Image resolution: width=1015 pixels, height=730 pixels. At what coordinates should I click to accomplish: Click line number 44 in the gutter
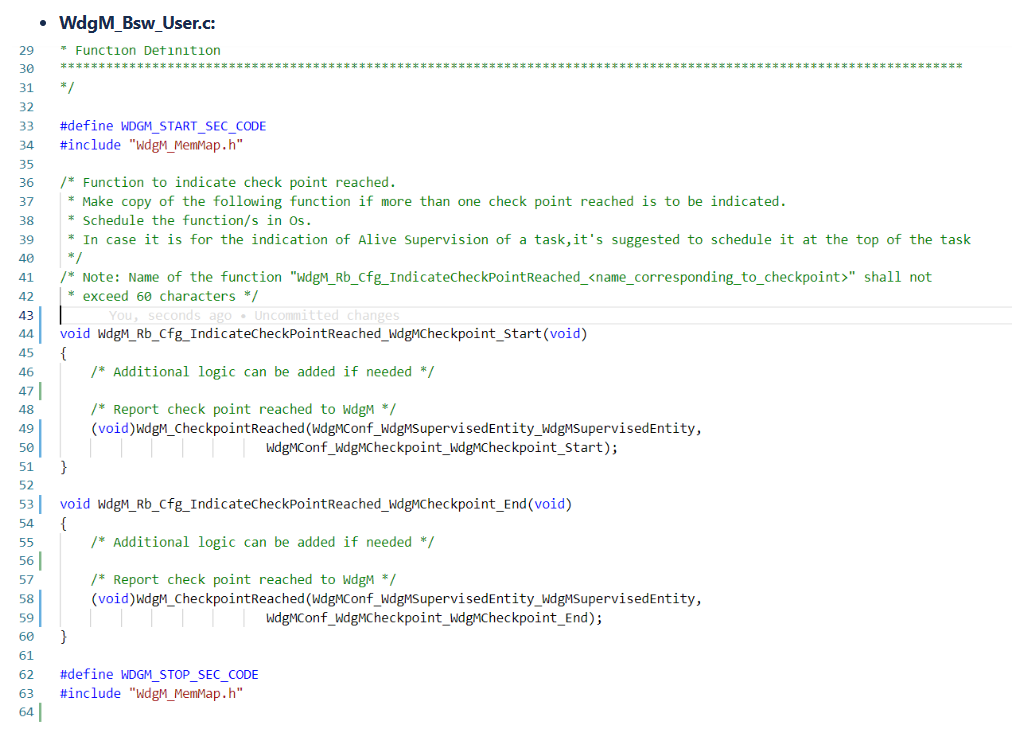tap(26, 334)
